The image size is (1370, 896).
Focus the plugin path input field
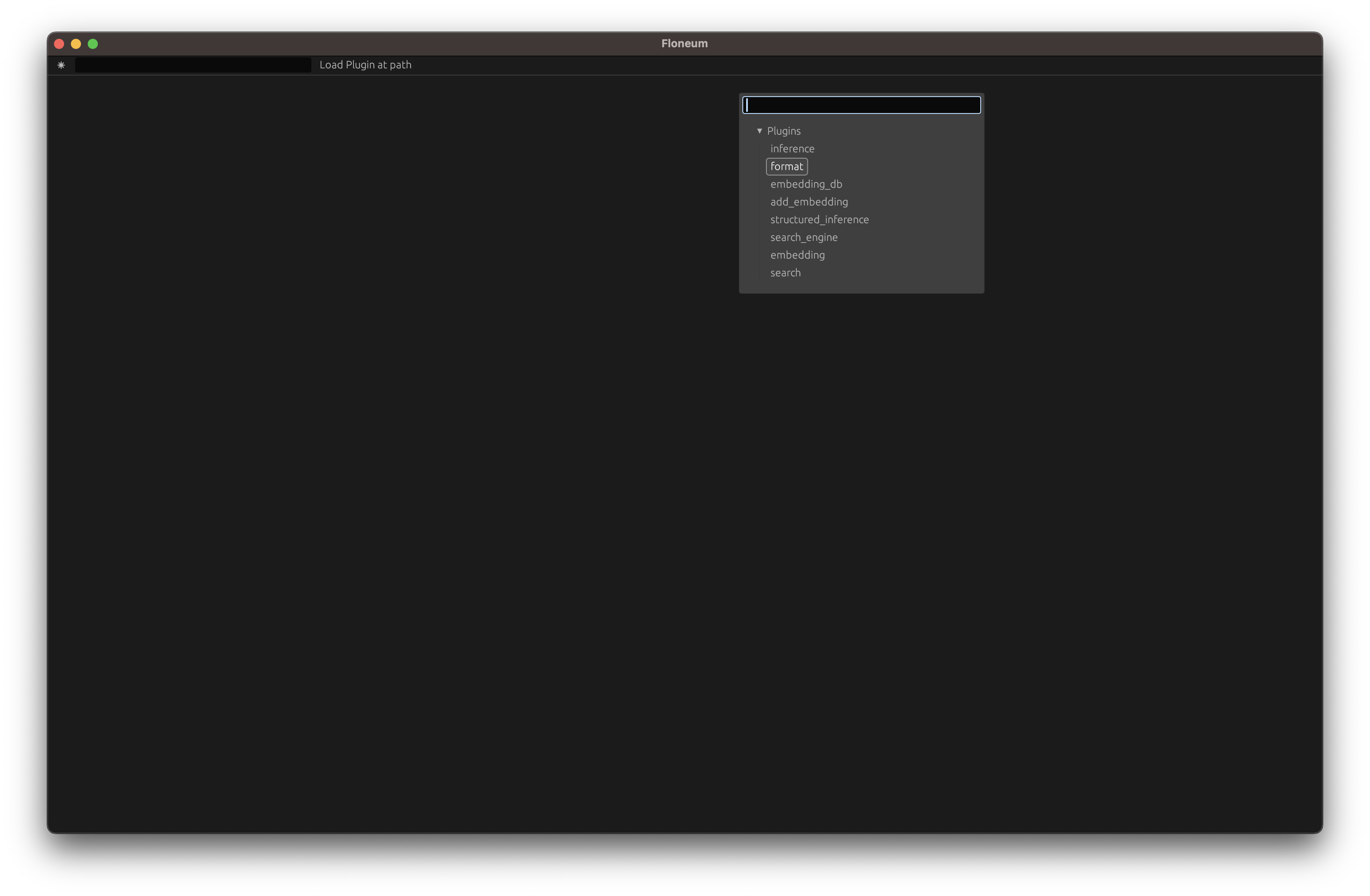tap(193, 65)
